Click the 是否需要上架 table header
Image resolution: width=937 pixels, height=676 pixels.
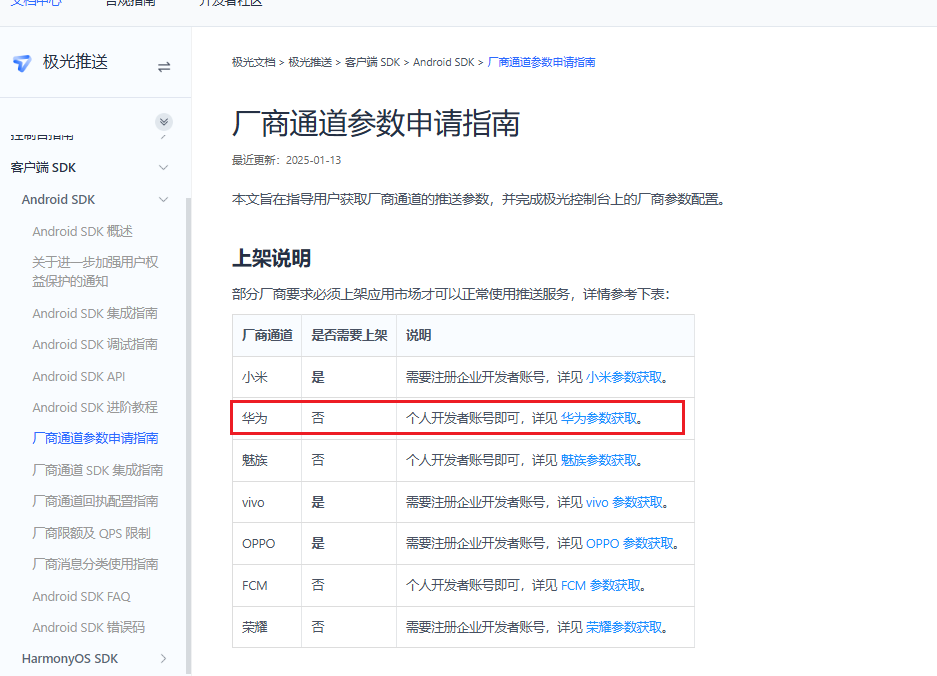click(349, 335)
